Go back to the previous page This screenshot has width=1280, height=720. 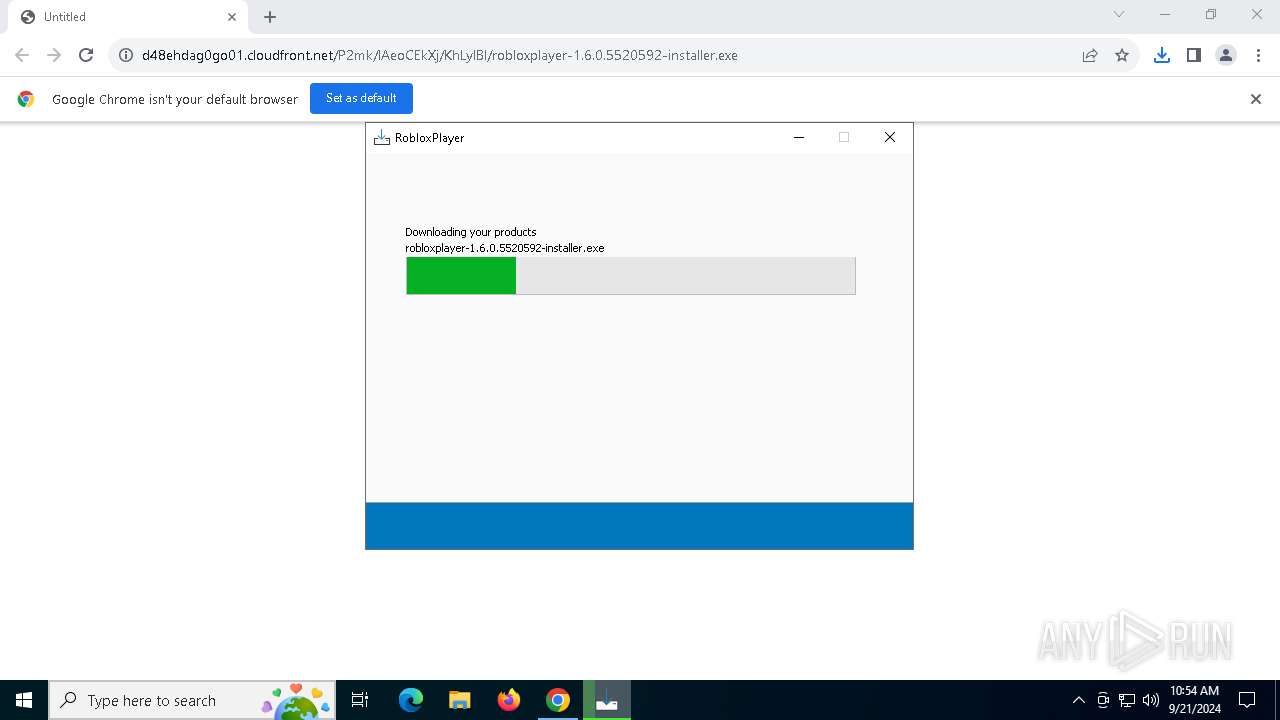tap(22, 55)
